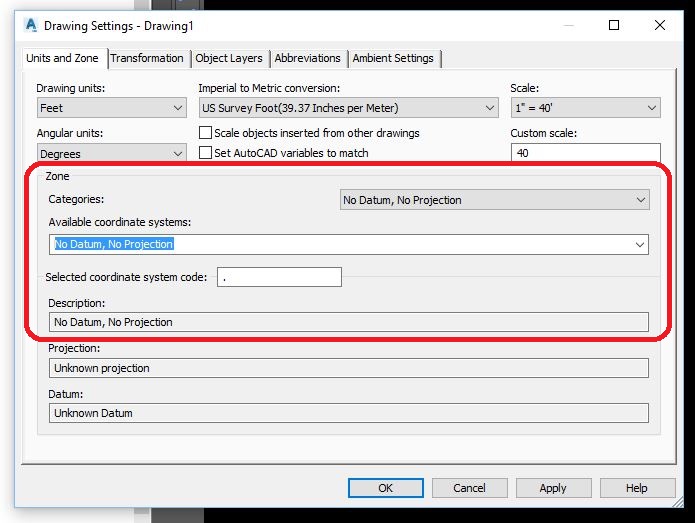This screenshot has width=695, height=523.
Task: Open Help for Drawing Settings
Action: [637, 488]
